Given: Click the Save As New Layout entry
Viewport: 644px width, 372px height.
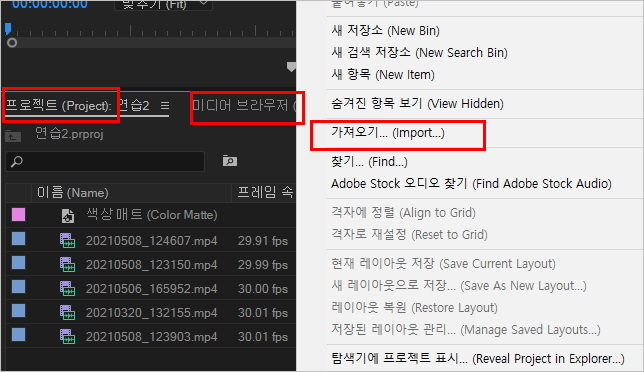Looking at the screenshot, I should pyautogui.click(x=459, y=285).
